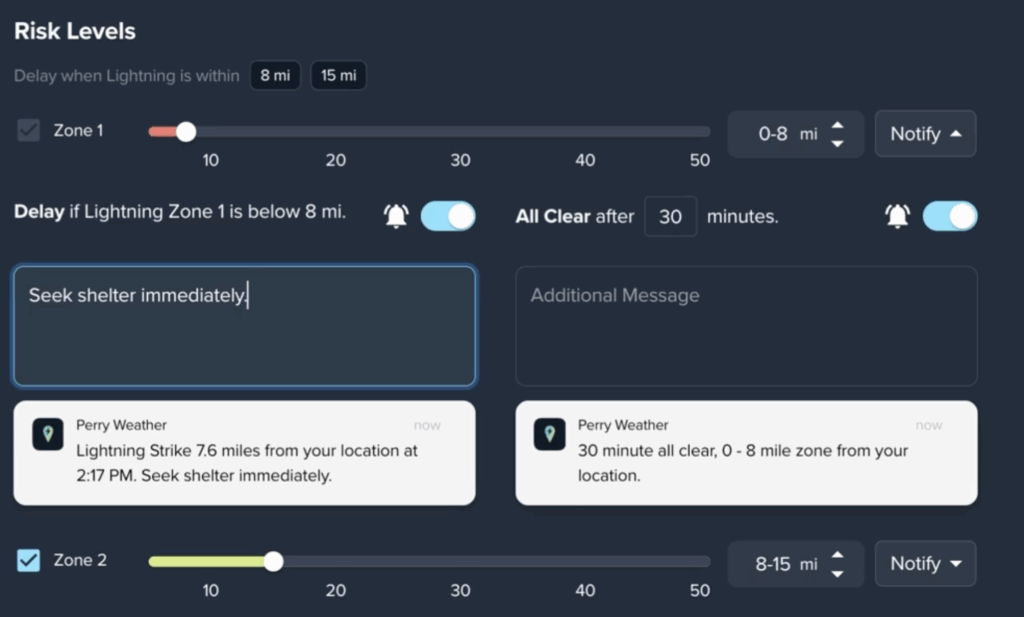1024x617 pixels.
Task: Open the Zone 2 Notify dropdown
Action: pos(924,563)
